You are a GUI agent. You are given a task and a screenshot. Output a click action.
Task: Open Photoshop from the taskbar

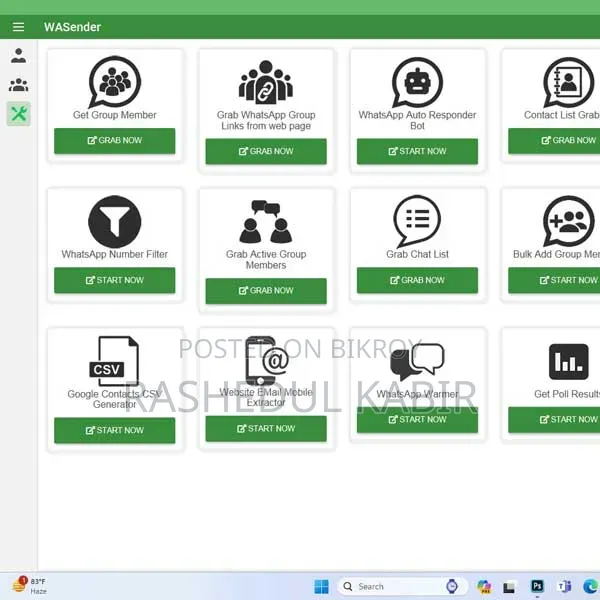[x=537, y=586]
